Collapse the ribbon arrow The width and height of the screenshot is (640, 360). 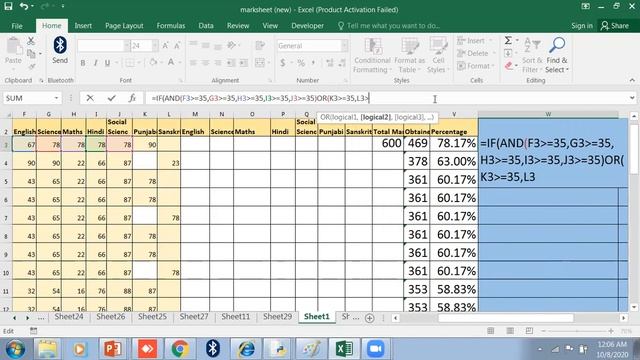(x=632, y=80)
